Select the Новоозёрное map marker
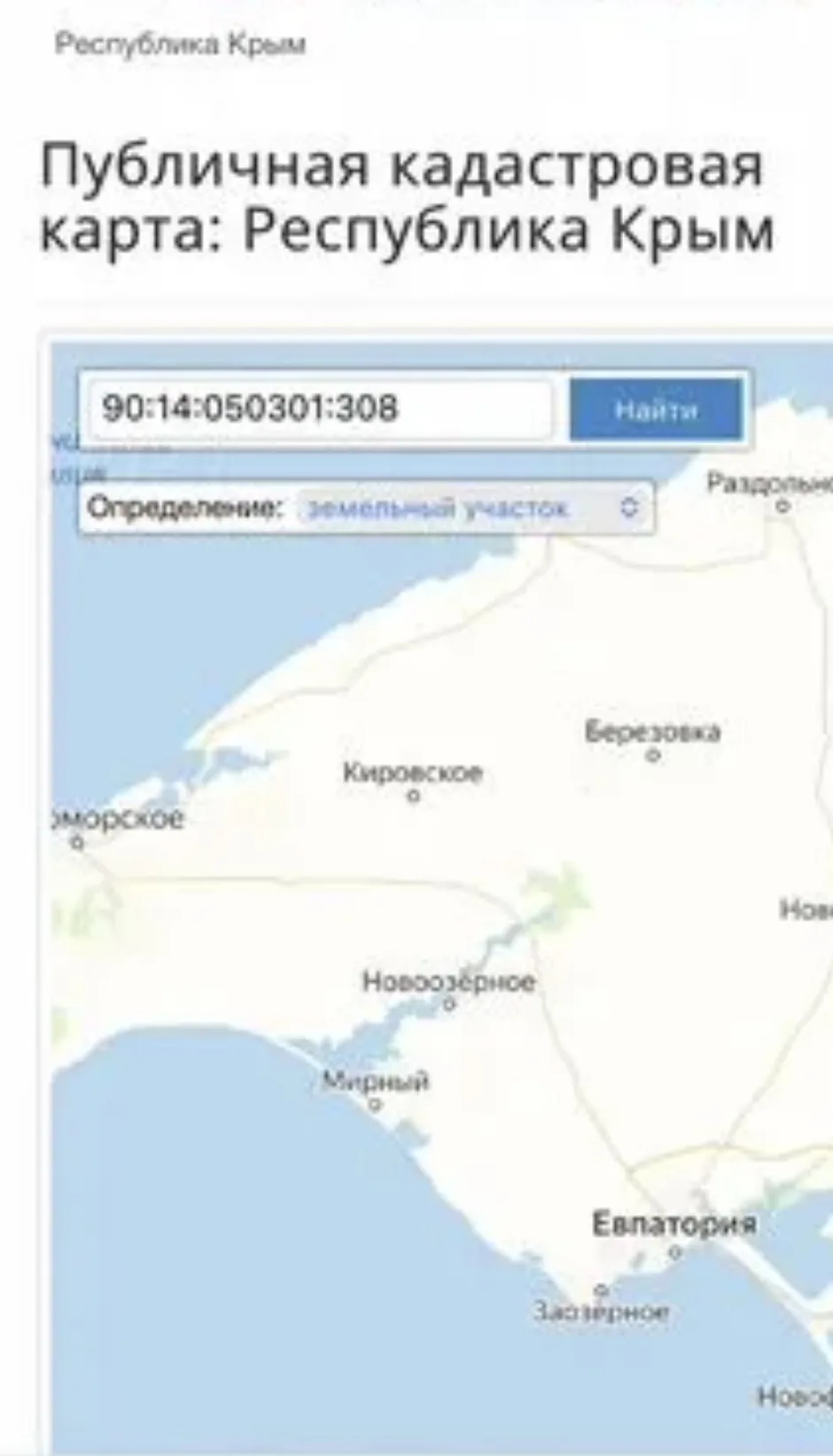 [x=449, y=1004]
